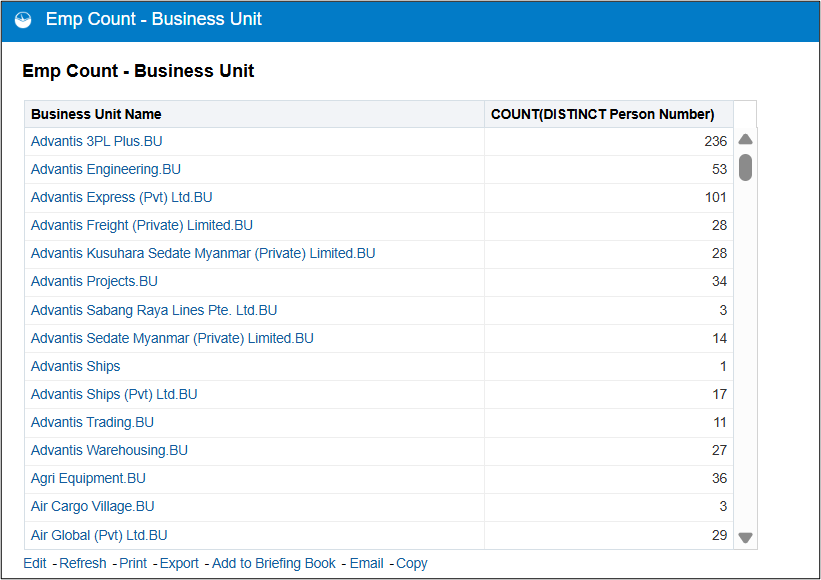Click the header icon beside Emp Count title
Screen dimensions: 821x580
click(23, 20)
